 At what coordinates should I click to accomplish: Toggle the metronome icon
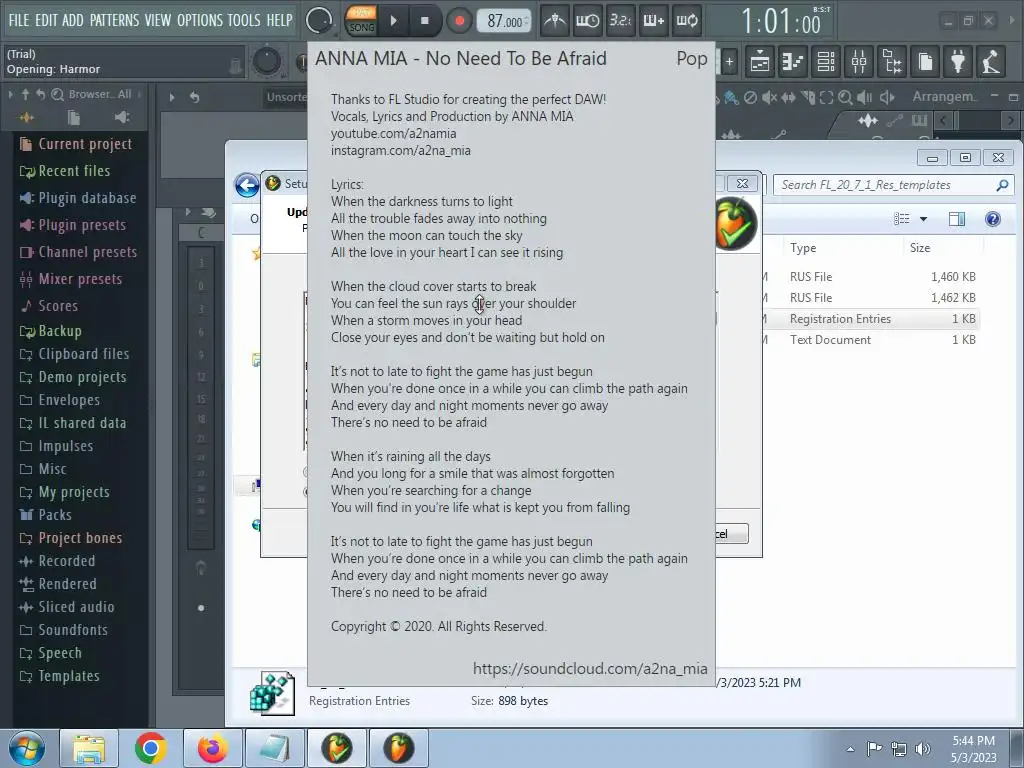pos(555,21)
